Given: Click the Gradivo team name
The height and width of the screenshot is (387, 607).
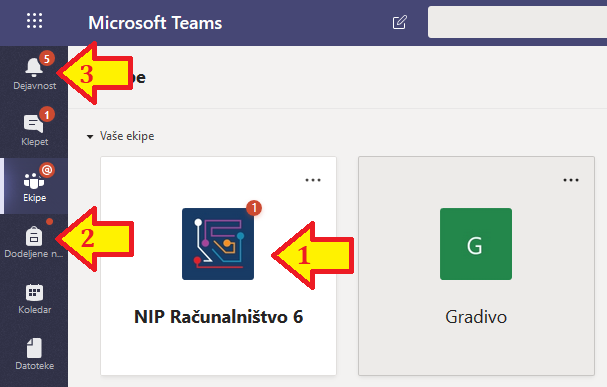Looking at the screenshot, I should 476,317.
